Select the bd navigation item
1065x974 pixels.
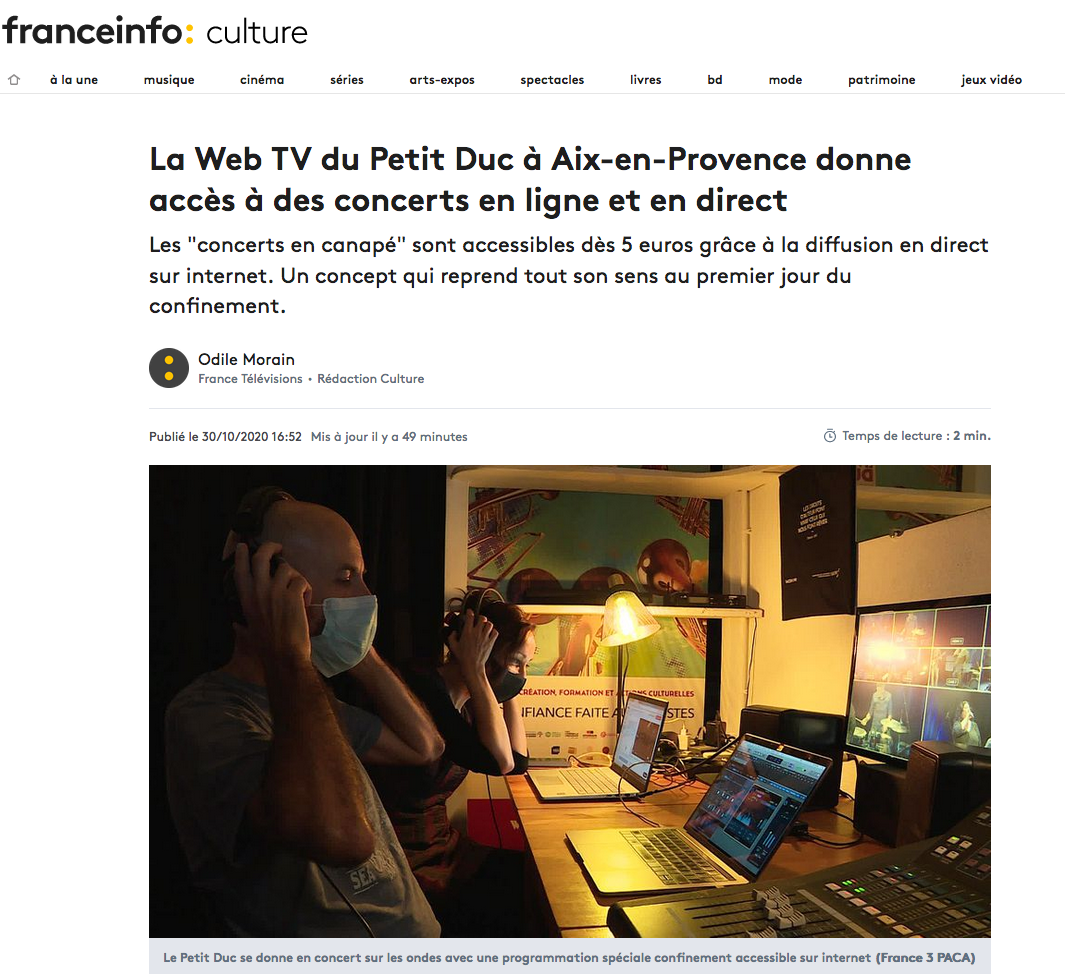point(715,79)
